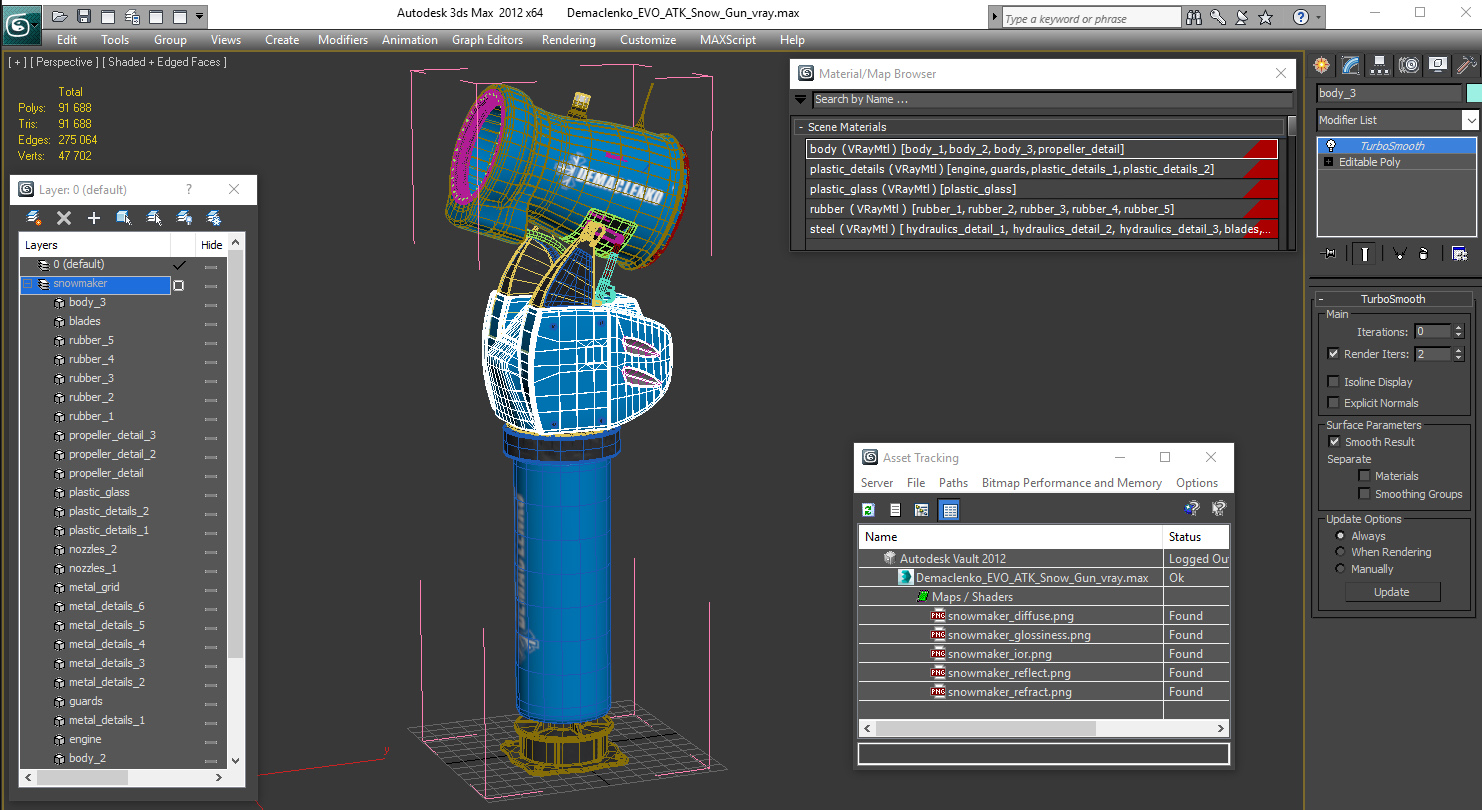Open the Create command panel tab
The image size is (1482, 810).
coord(1322,65)
